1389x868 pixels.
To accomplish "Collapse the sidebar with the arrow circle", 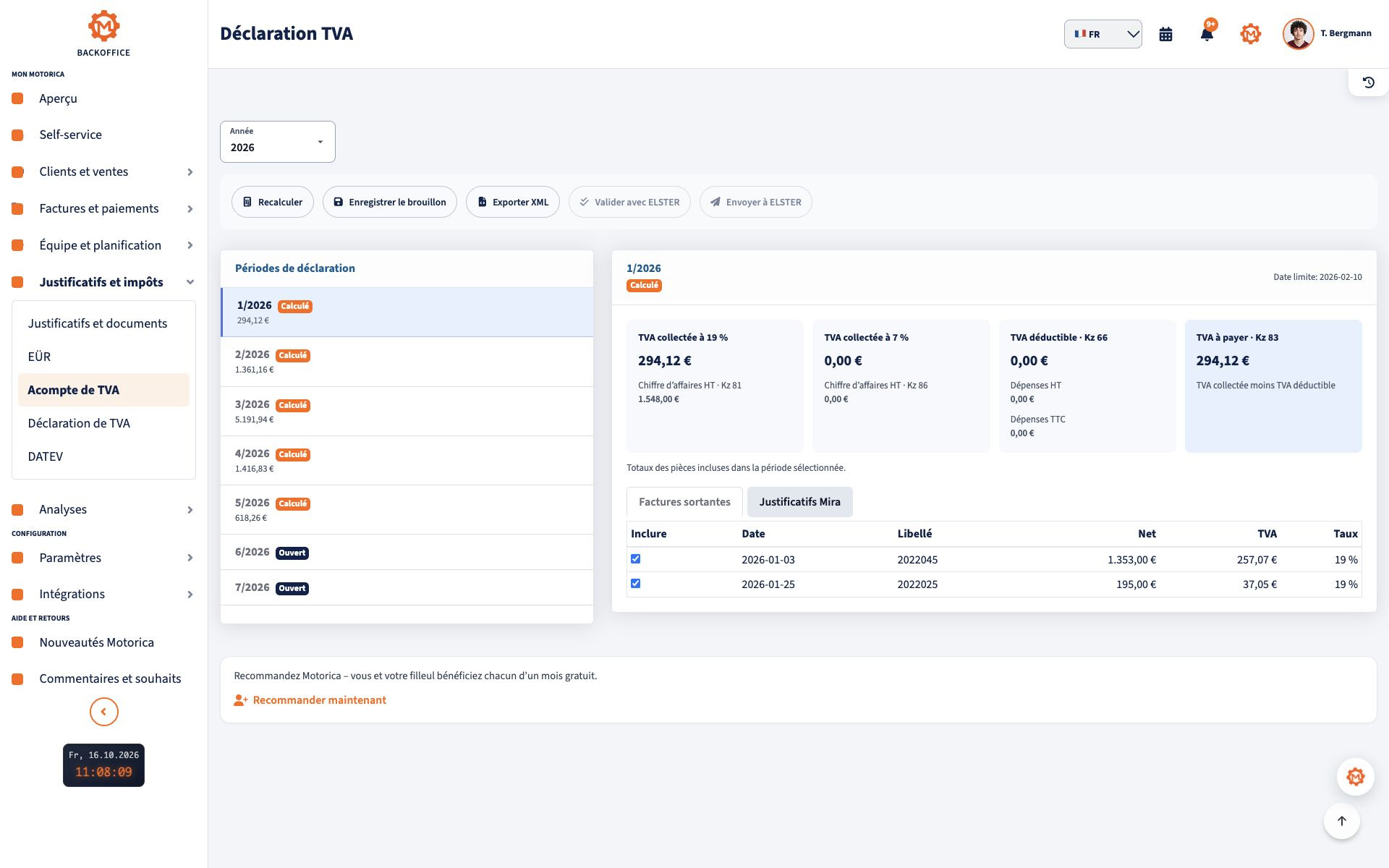I will 103,712.
